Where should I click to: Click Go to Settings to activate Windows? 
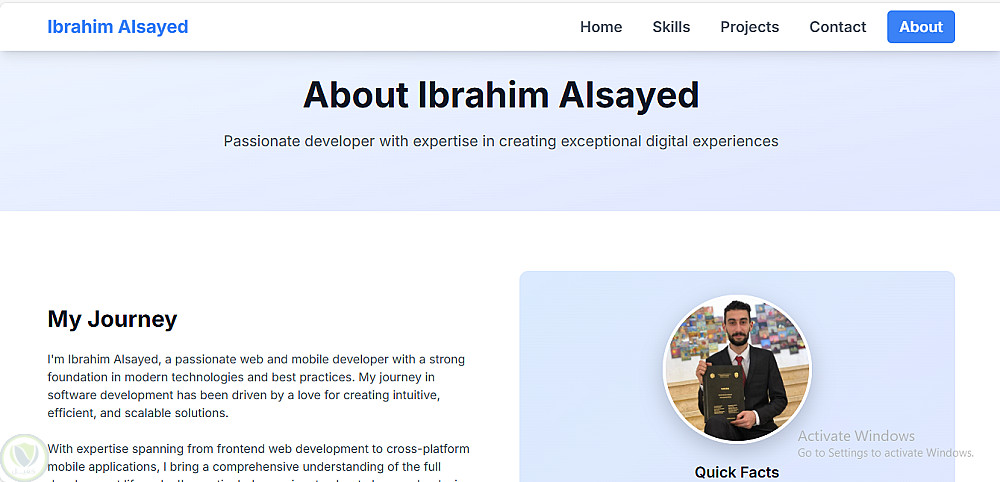(885, 453)
